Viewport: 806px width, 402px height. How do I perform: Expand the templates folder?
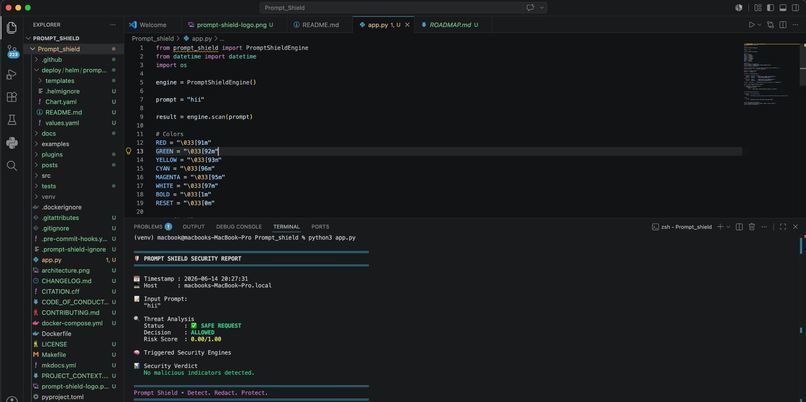tap(72, 81)
